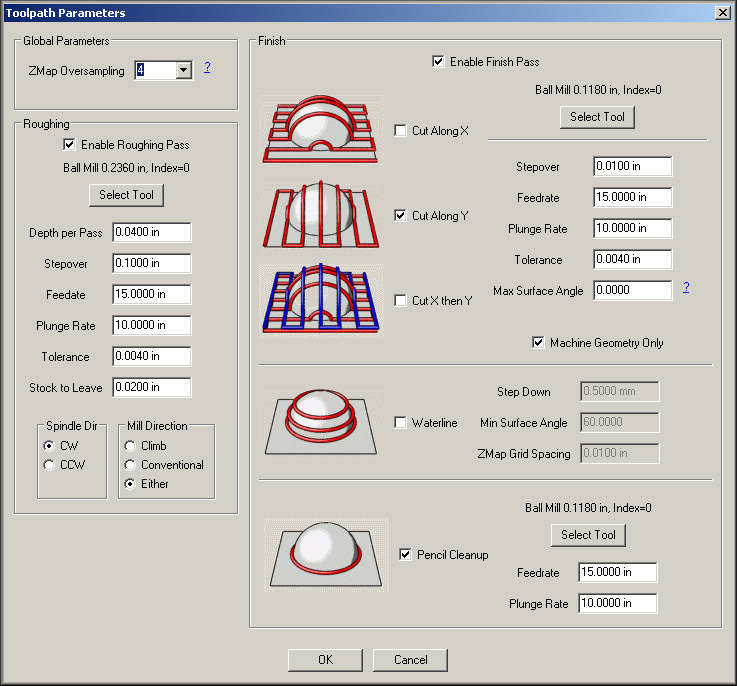Image resolution: width=737 pixels, height=686 pixels.
Task: Click the Cut Along X toolpath illustration
Action: click(322, 130)
